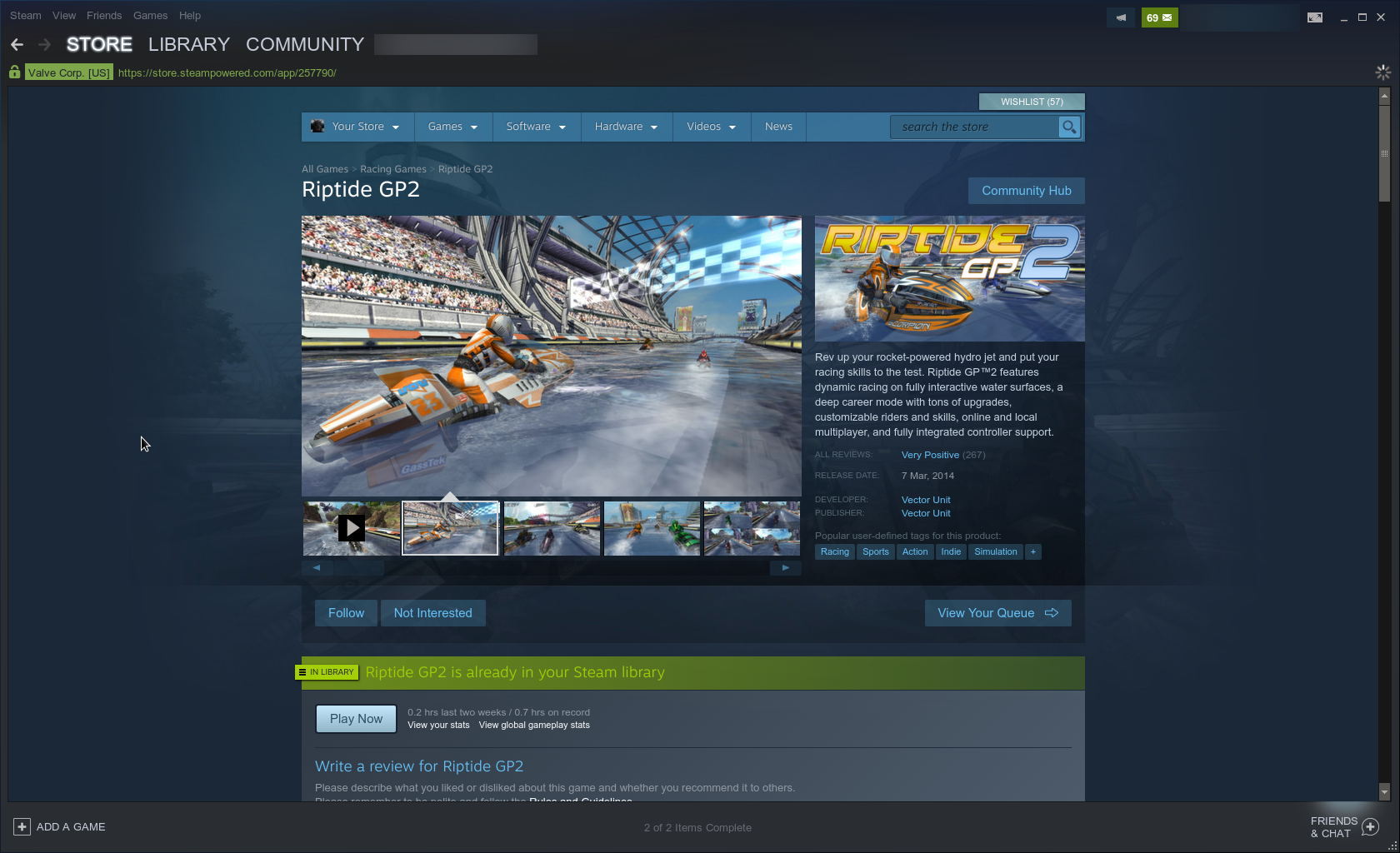The width and height of the screenshot is (1400, 853).
Task: Click the Riptide GP2 header capsule image
Action: pyautogui.click(x=950, y=279)
